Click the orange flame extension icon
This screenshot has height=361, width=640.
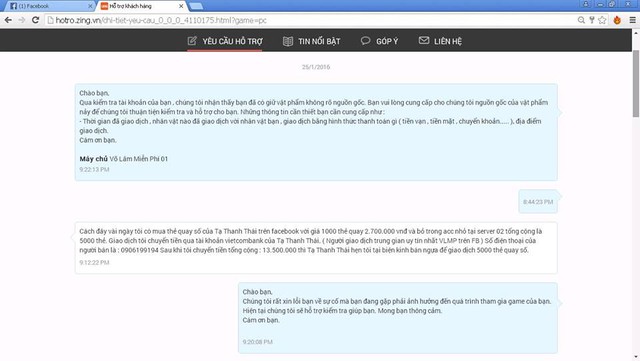click(x=617, y=20)
